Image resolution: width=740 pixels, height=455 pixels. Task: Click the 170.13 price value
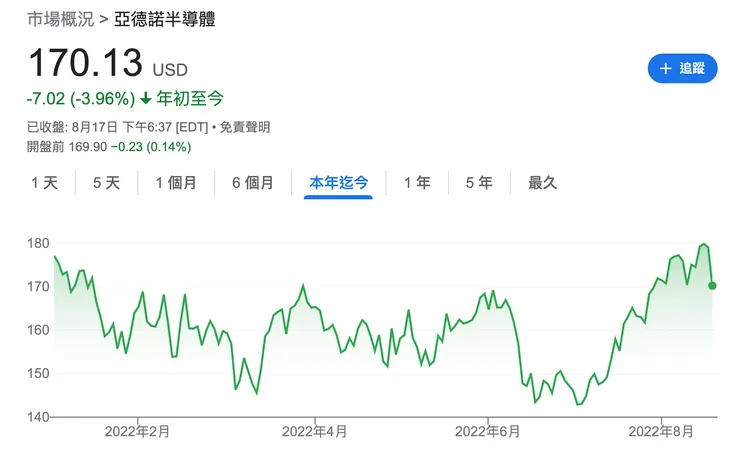click(85, 62)
